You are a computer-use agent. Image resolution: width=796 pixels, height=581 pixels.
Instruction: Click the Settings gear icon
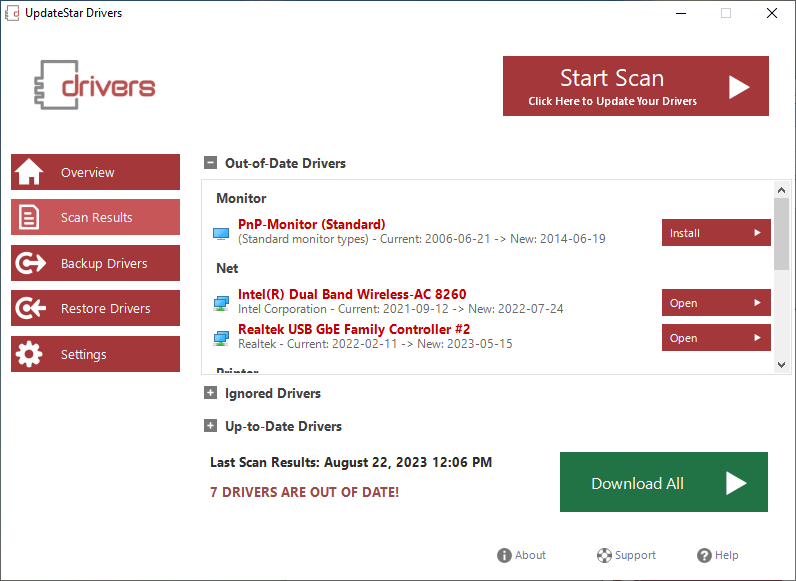(30, 354)
